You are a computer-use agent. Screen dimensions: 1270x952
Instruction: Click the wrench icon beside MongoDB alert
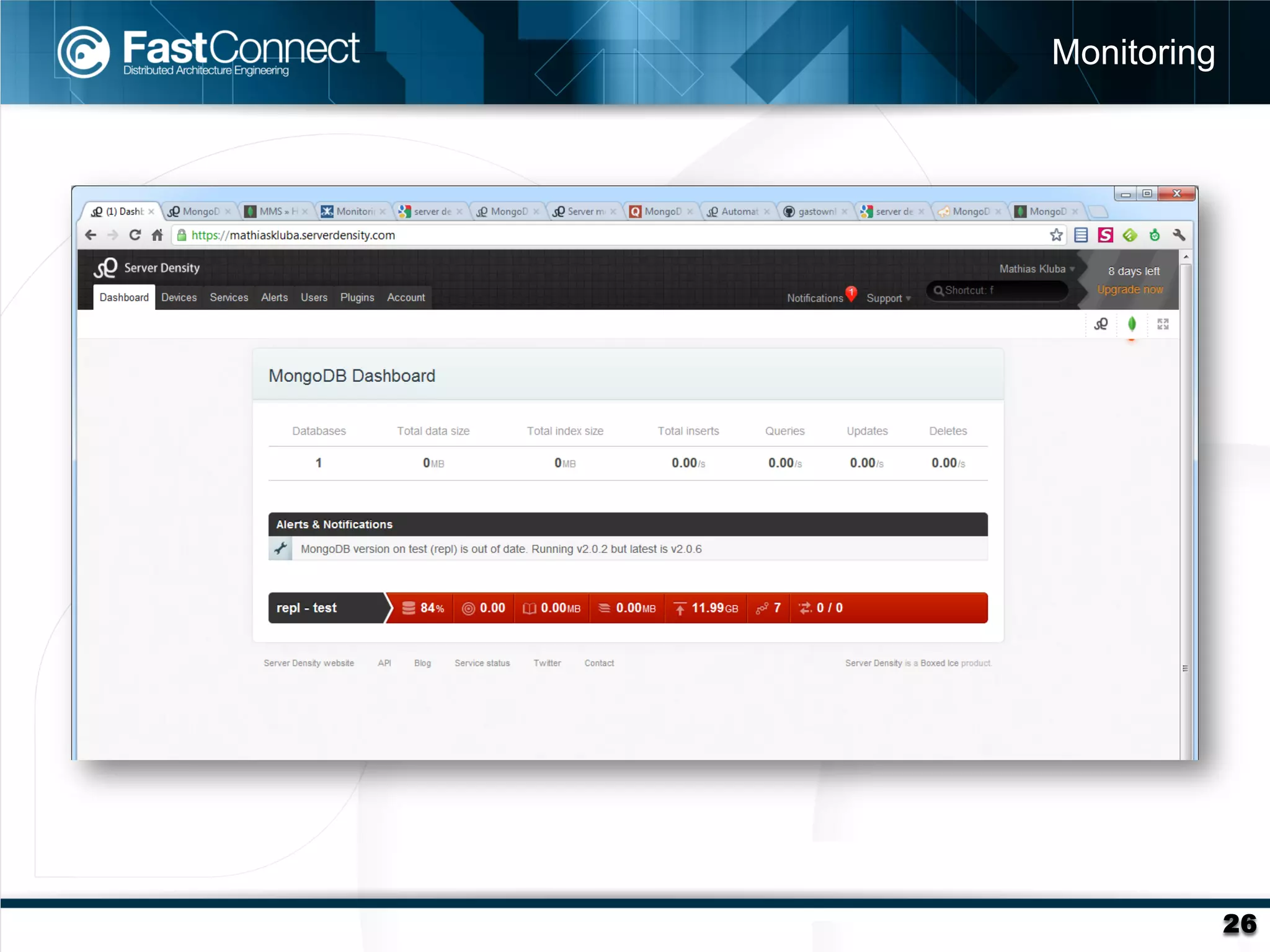coord(280,549)
